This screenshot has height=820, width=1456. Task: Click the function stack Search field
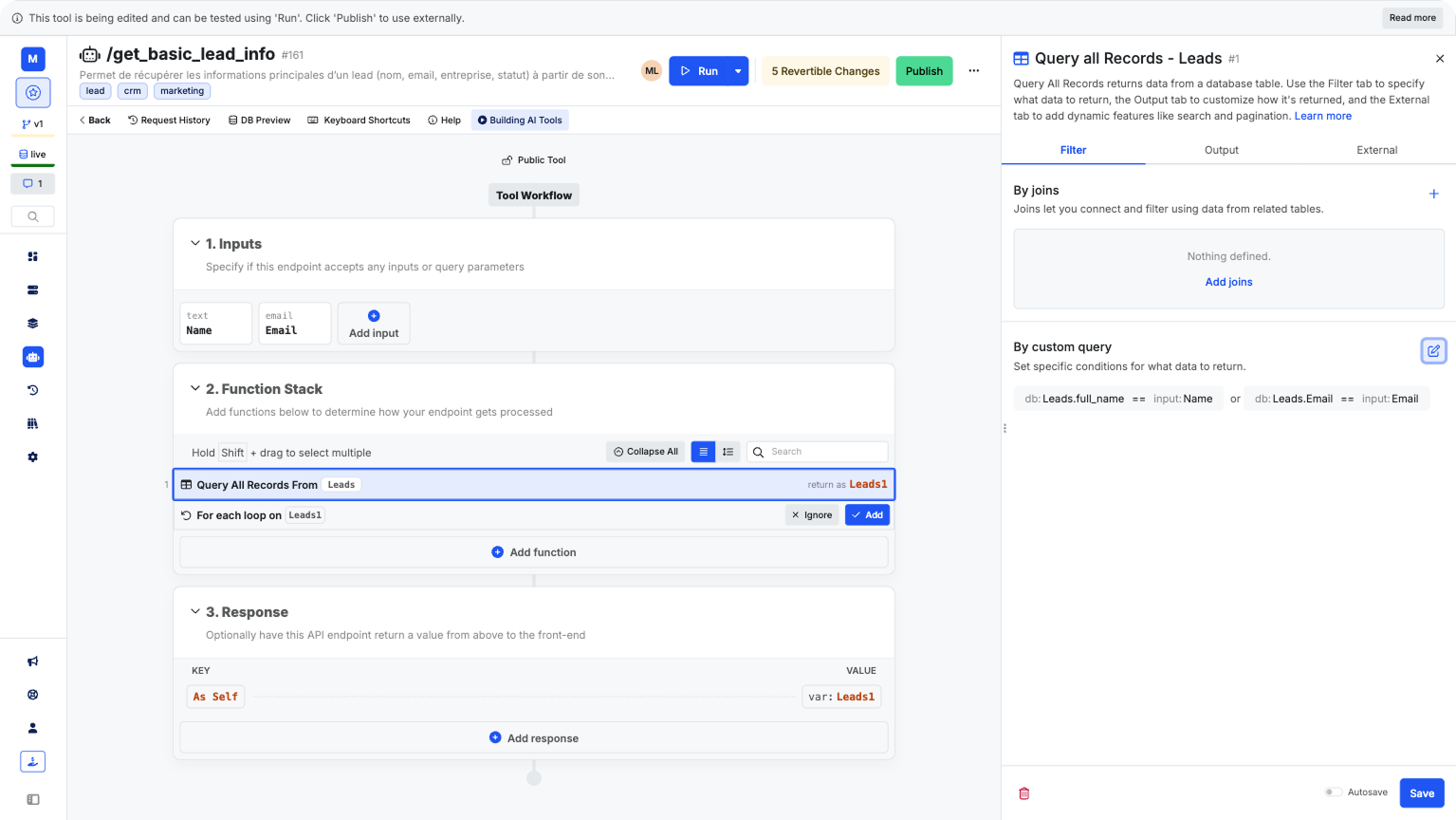pyautogui.click(x=818, y=452)
